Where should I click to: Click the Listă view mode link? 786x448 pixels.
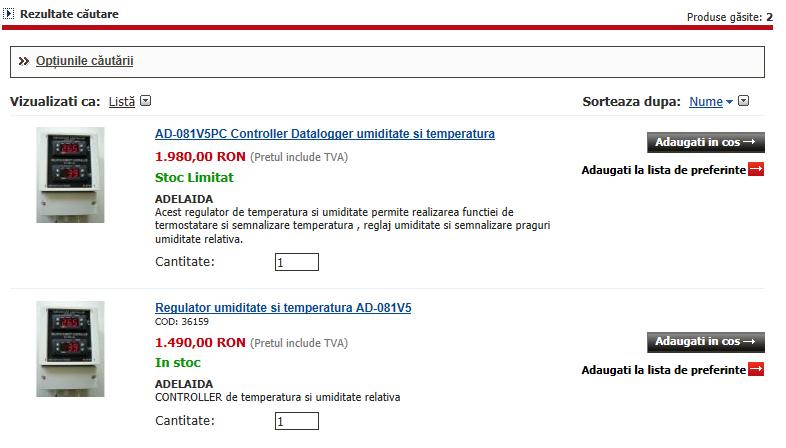tap(121, 101)
